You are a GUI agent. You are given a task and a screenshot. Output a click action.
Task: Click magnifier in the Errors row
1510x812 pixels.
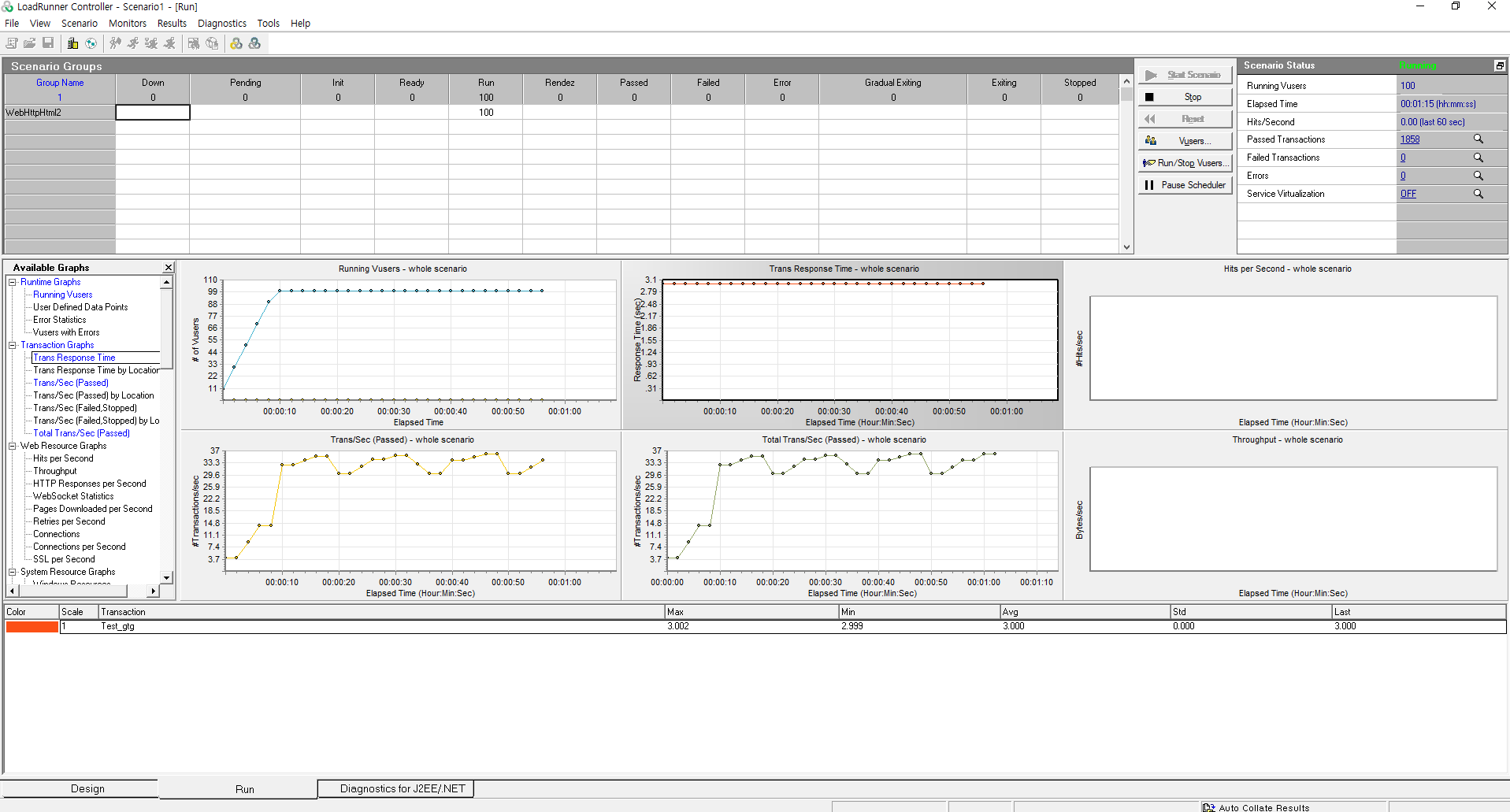click(1478, 176)
